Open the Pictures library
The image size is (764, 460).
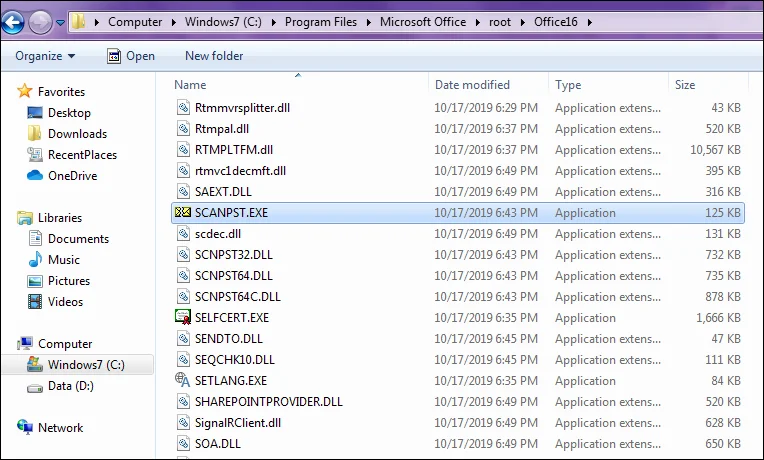[x=69, y=281]
